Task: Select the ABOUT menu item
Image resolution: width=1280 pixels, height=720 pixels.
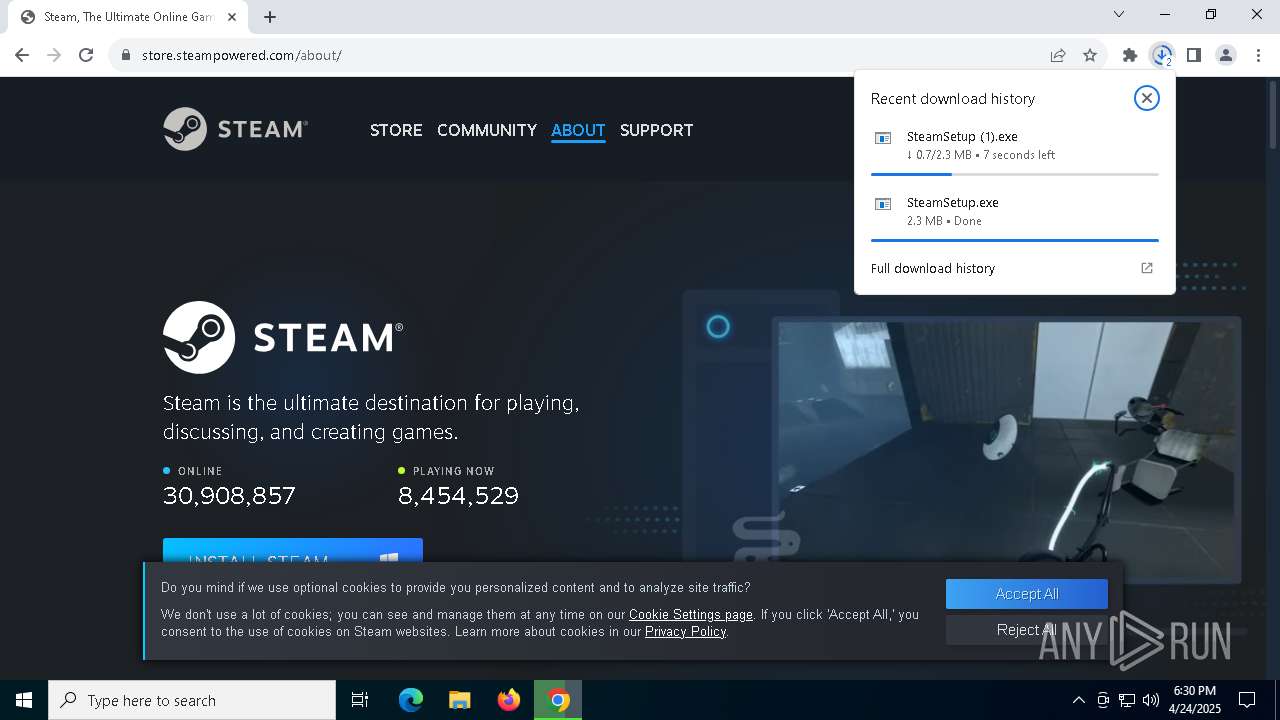Action: (578, 130)
